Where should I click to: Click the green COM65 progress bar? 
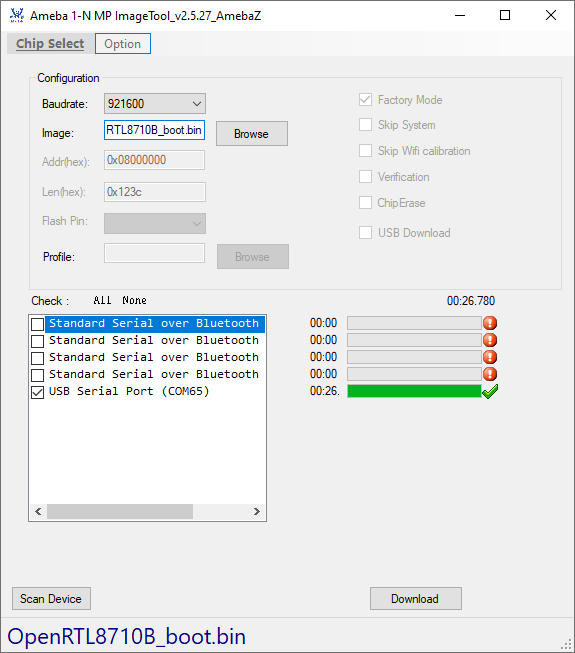coord(414,391)
